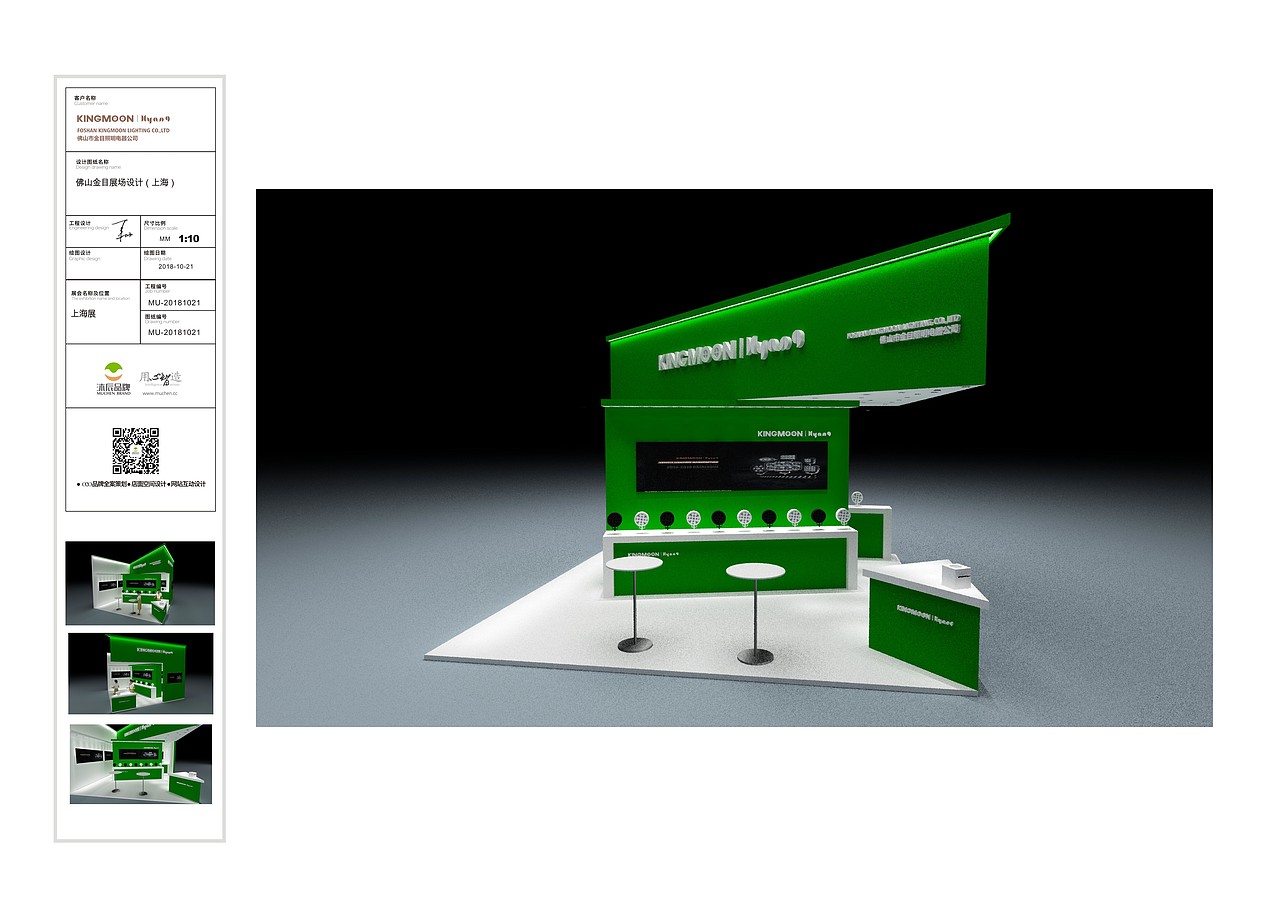Screen dimensions: 1280x905
Task: Click the '工程编号' job number label
Action: click(x=155, y=285)
